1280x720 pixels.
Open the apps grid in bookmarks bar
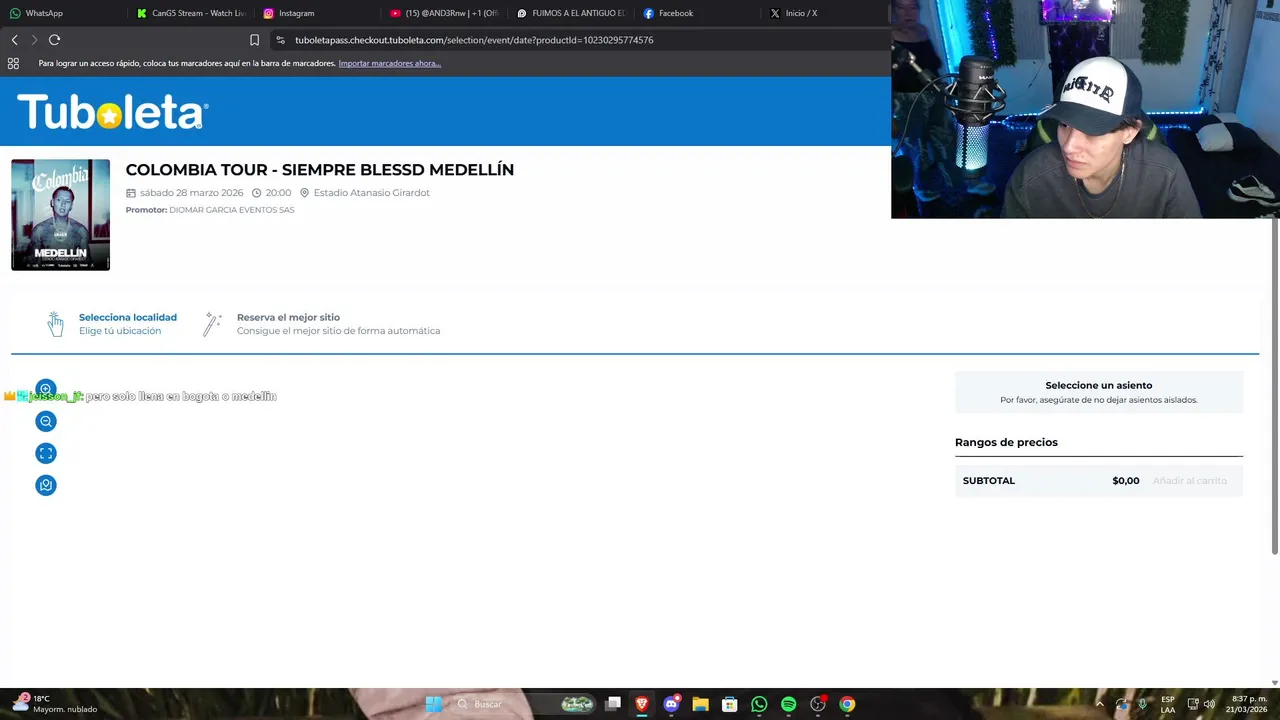13,63
